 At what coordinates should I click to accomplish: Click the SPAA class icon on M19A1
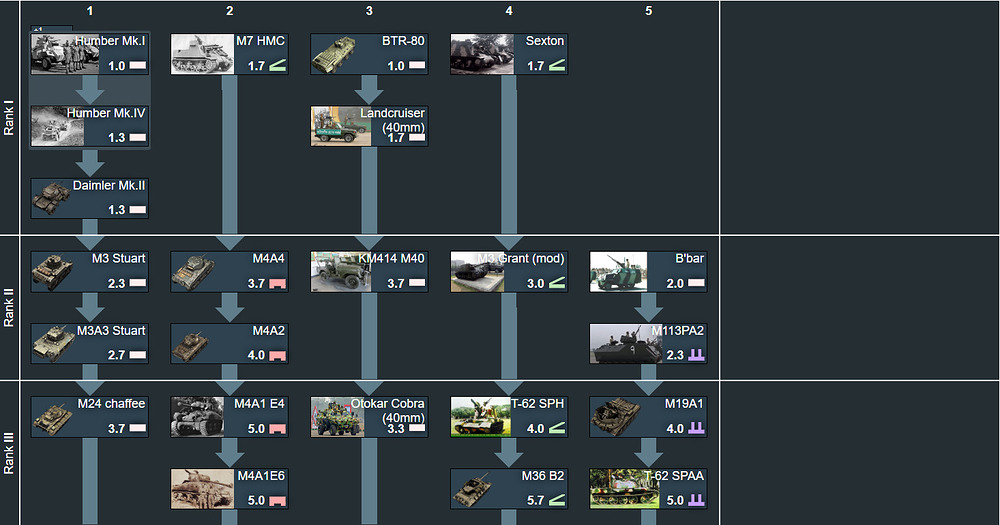pyautogui.click(x=697, y=429)
